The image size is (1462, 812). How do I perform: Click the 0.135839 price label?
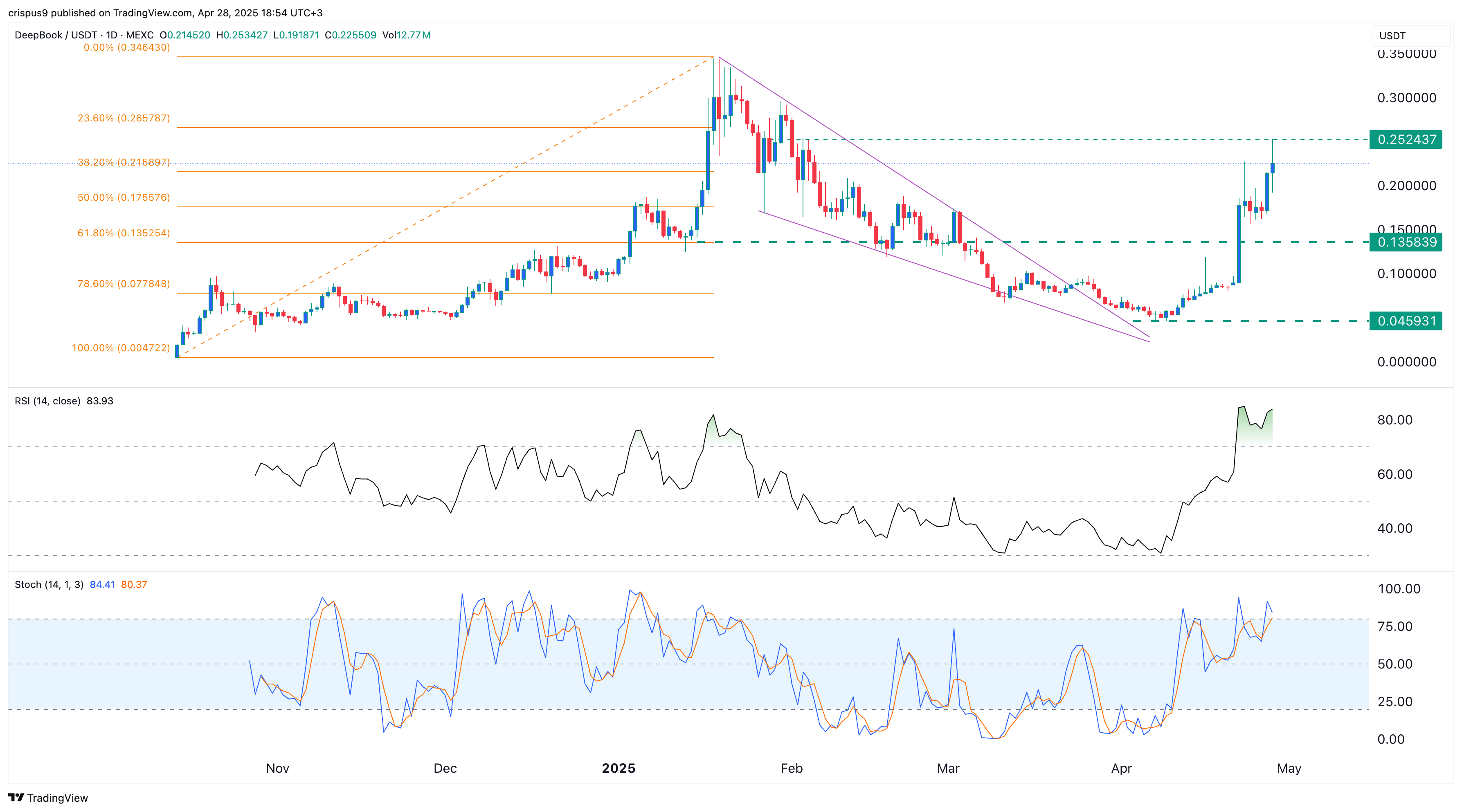pos(1406,242)
